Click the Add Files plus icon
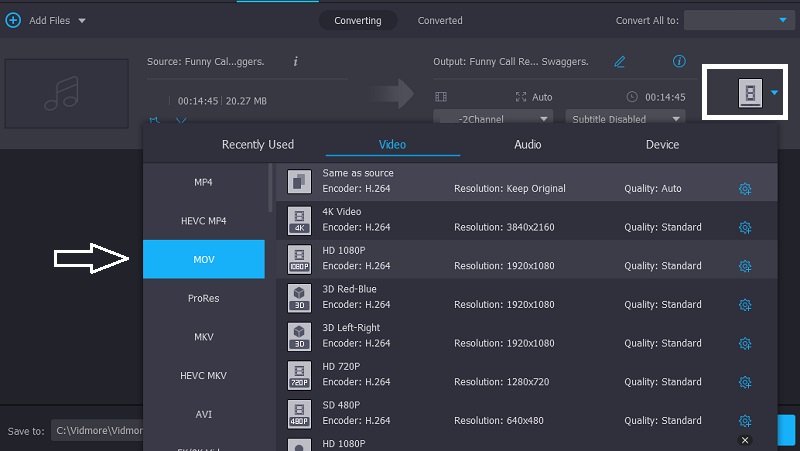 point(13,20)
